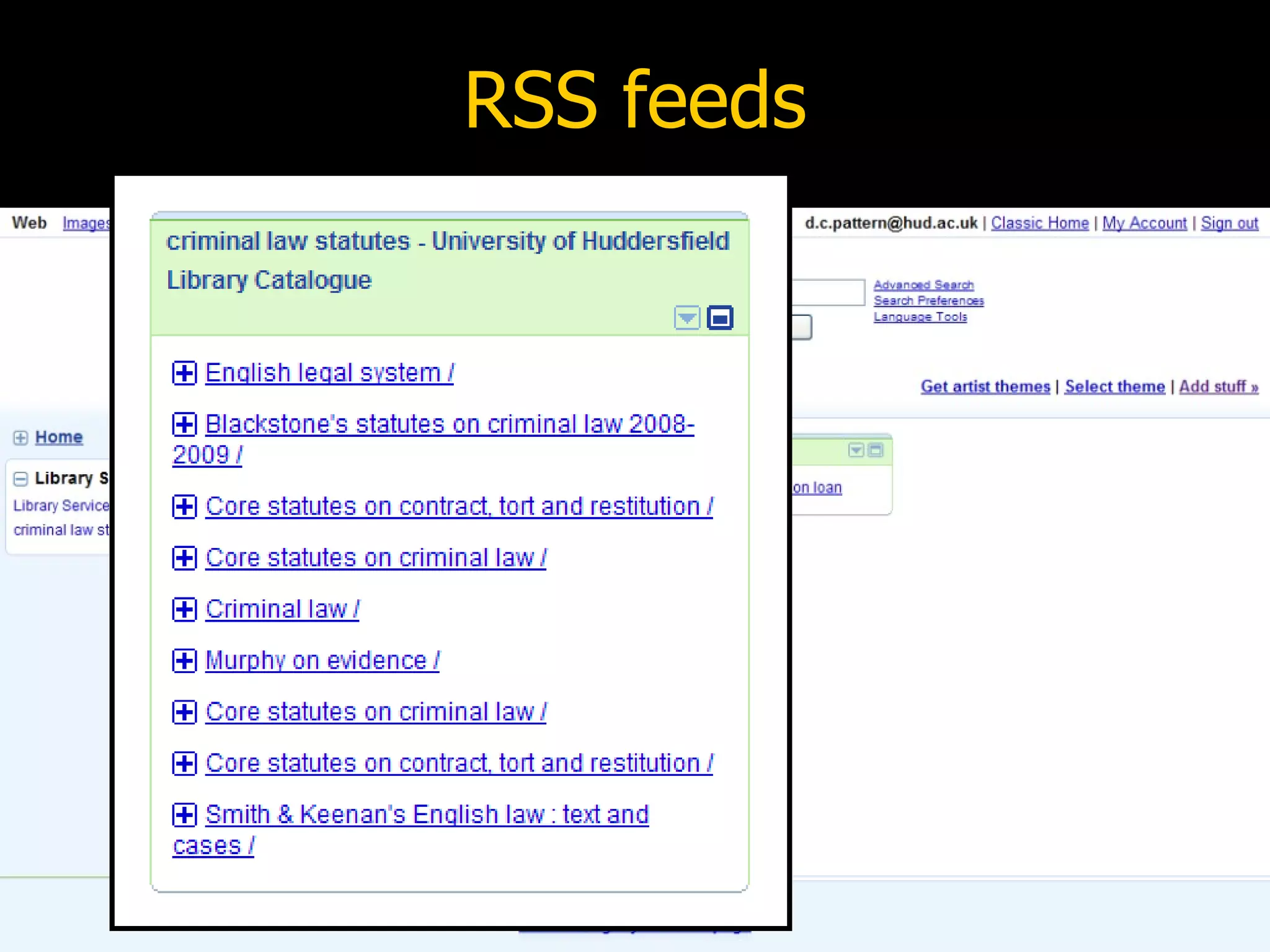Viewport: 1270px width, 952px height.
Task: Click 'Add stuff »' link
Action: tap(1219, 387)
